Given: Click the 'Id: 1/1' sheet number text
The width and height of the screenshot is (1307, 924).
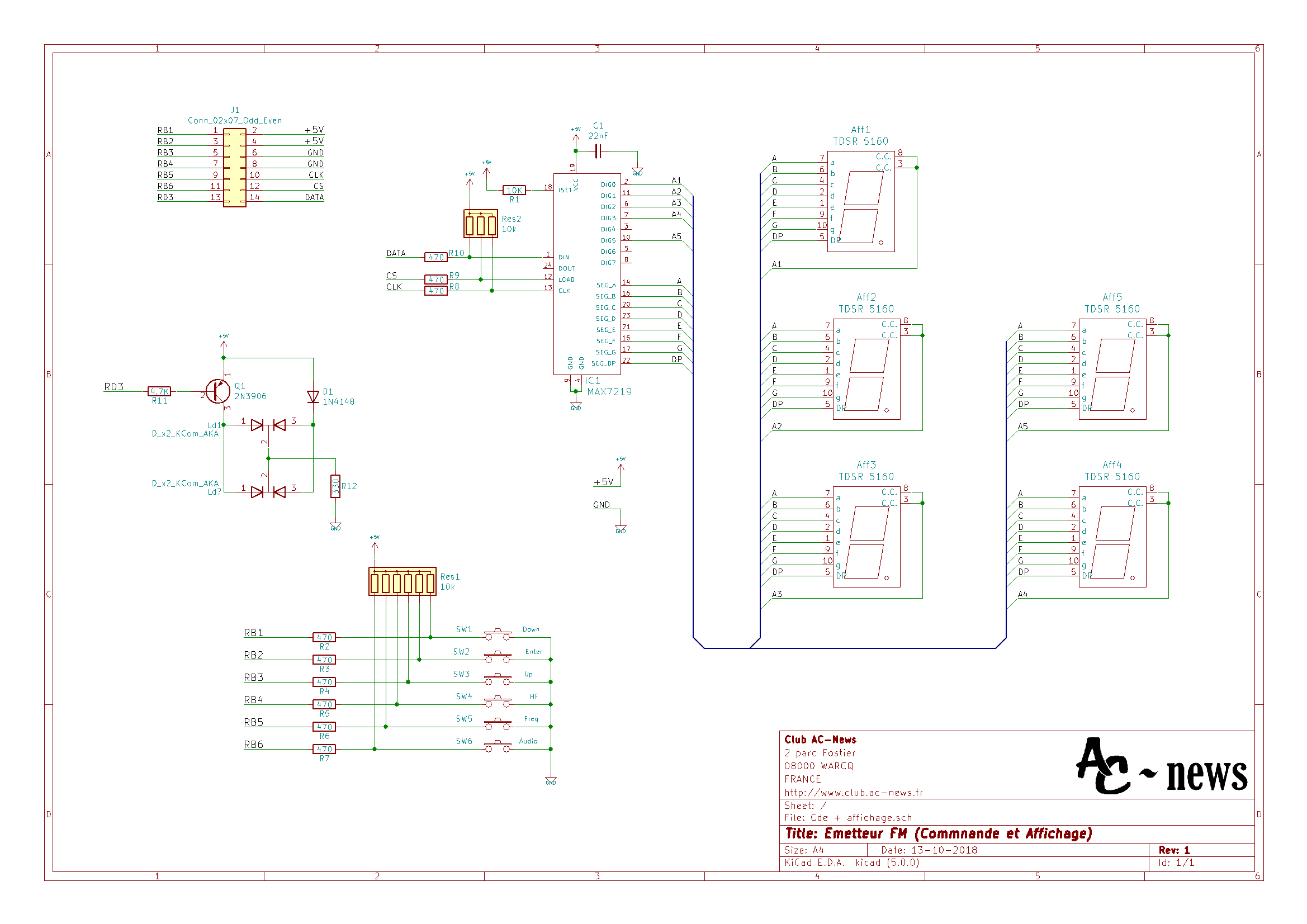Looking at the screenshot, I should [x=1176, y=863].
